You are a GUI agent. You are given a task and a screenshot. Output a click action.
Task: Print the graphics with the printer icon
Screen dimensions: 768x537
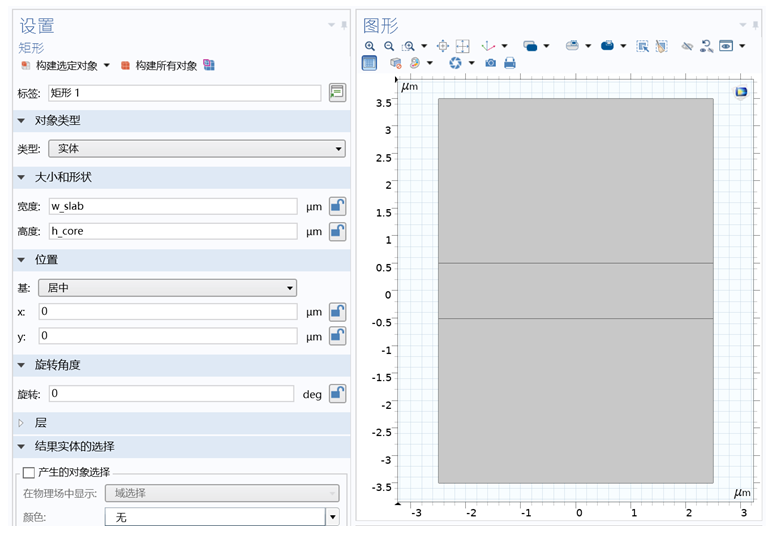pyautogui.click(x=510, y=63)
